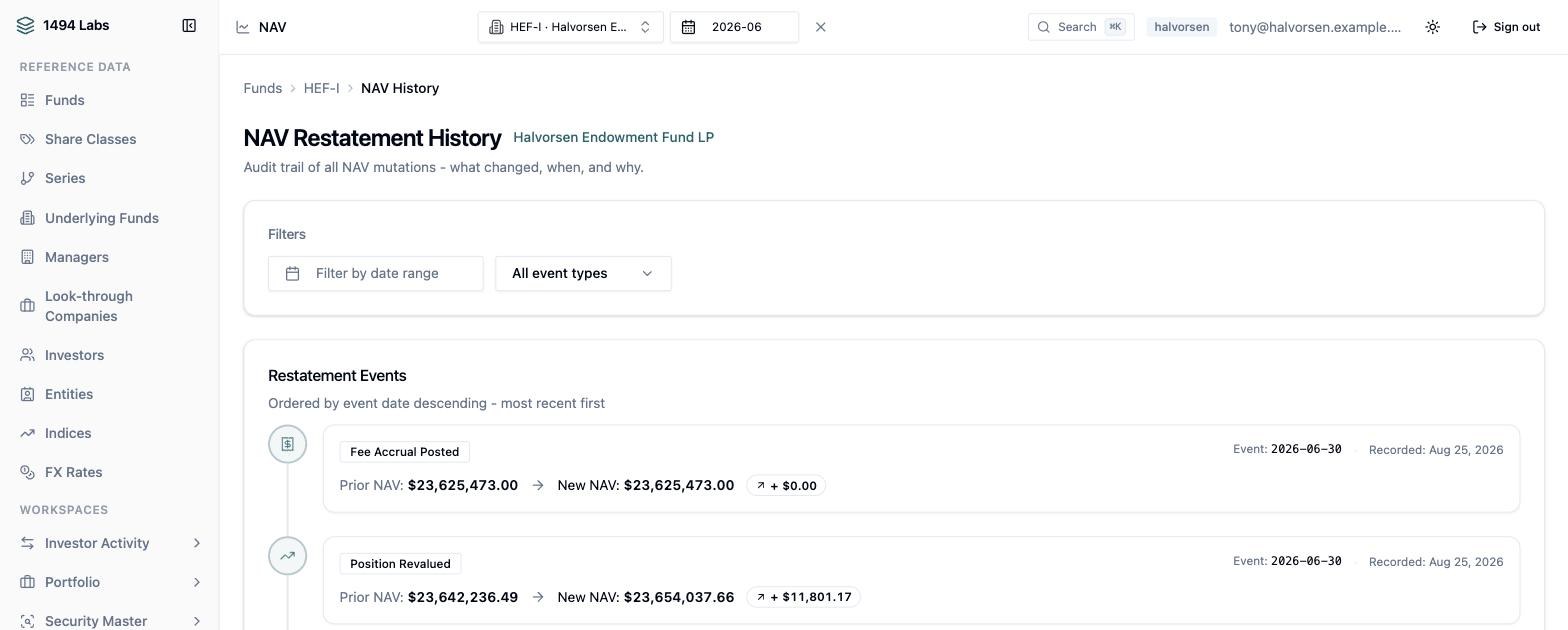Screen dimensions: 1568x630
Task: Click the halvorsen tenant badge
Action: 1182,27
